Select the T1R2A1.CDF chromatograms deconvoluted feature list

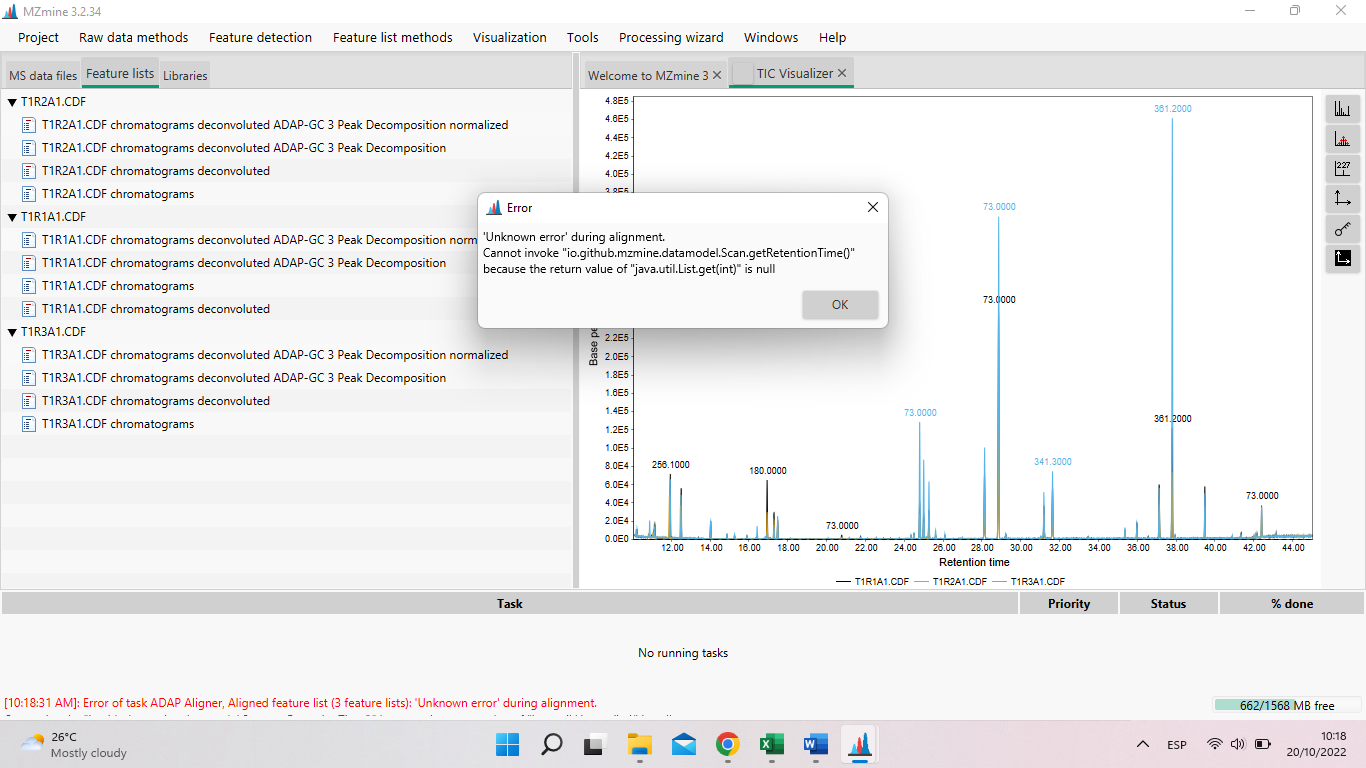pyautogui.click(x=154, y=170)
